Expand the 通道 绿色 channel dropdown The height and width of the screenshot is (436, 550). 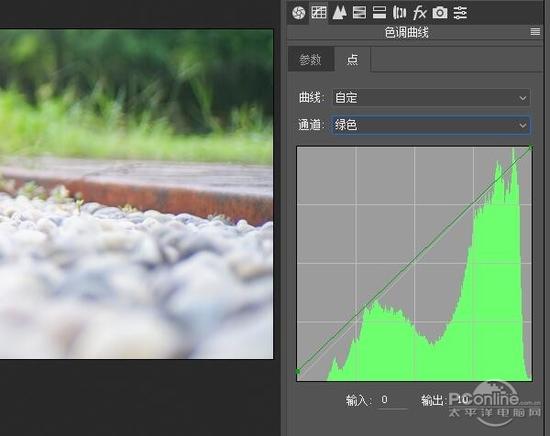point(431,125)
